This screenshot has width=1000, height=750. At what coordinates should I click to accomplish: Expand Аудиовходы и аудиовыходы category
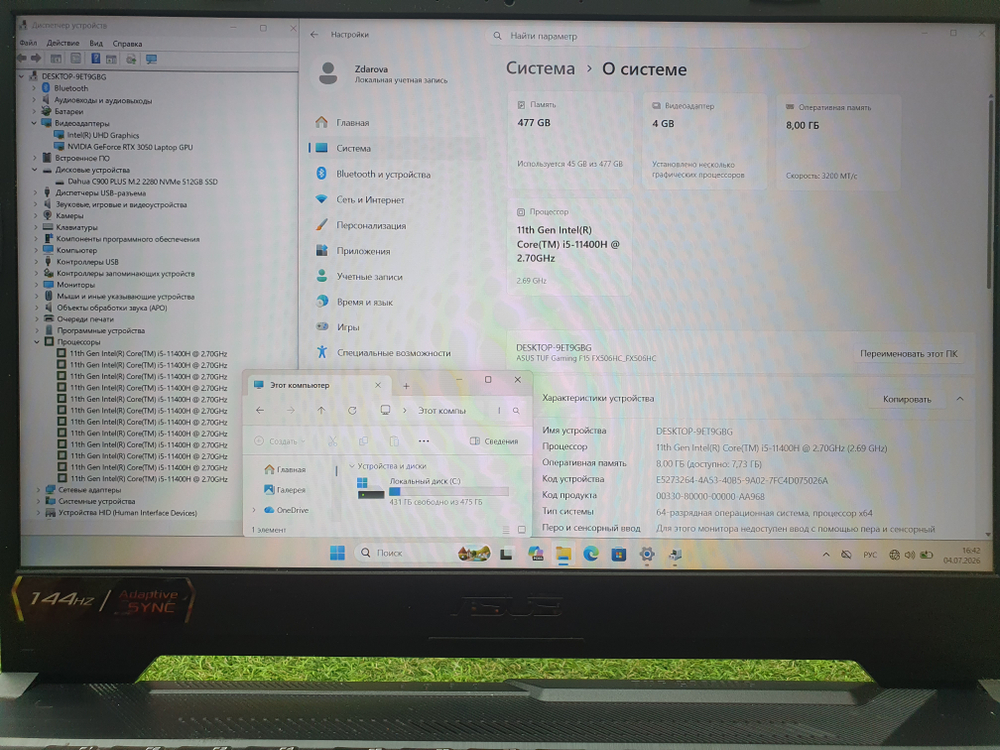coord(34,99)
